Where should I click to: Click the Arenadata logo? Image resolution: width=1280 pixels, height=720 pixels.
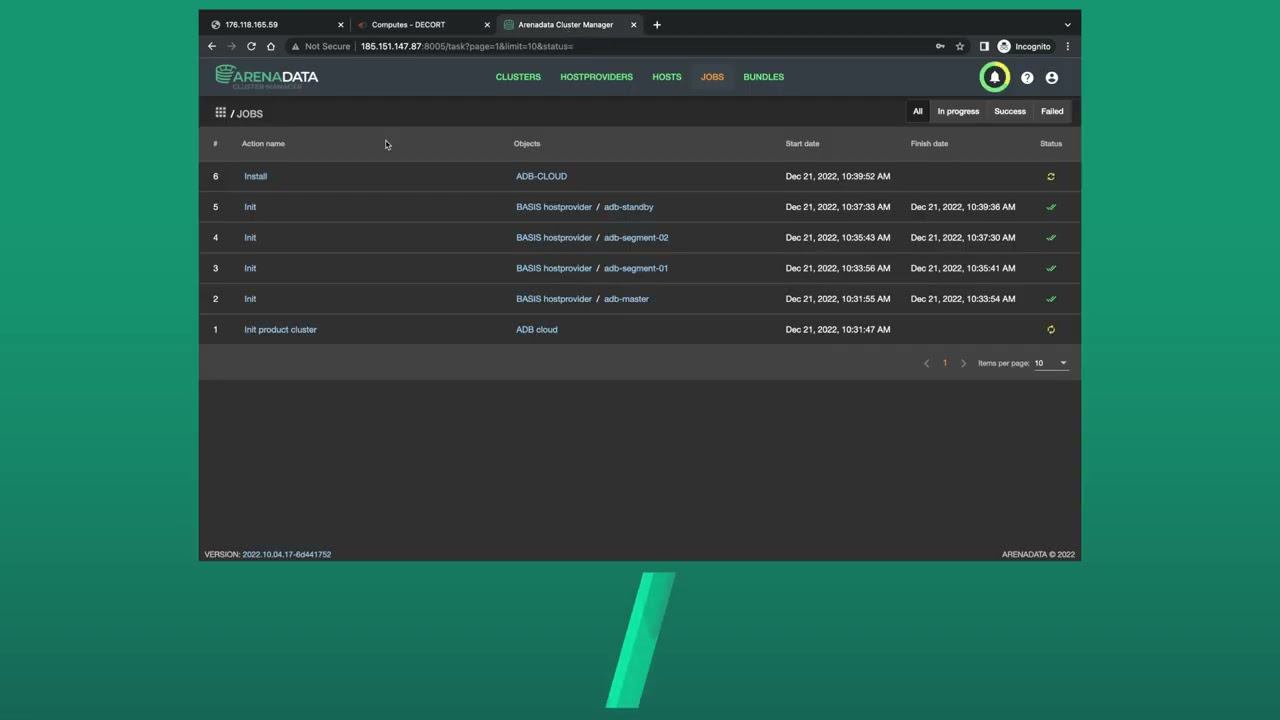click(267, 77)
